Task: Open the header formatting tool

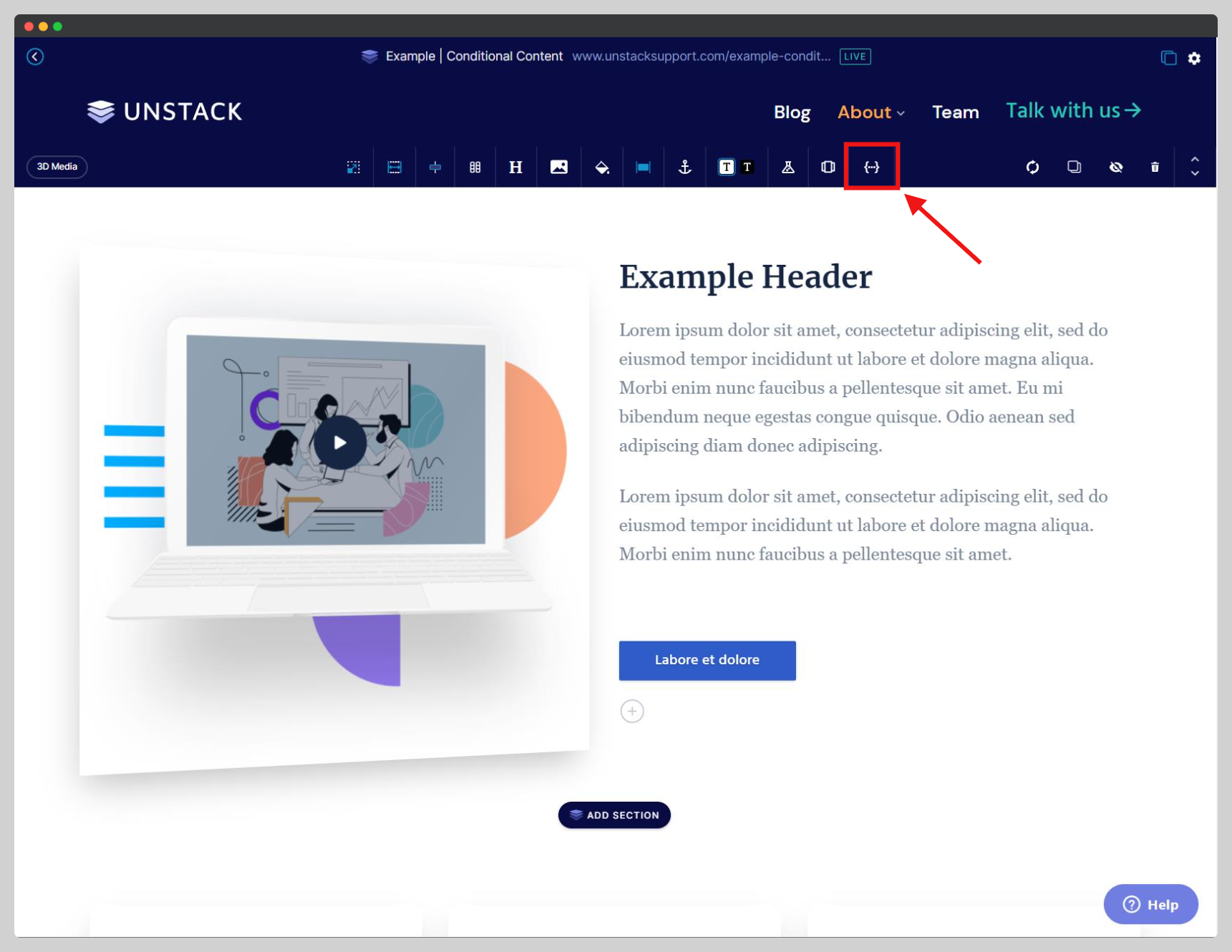Action: tap(516, 167)
